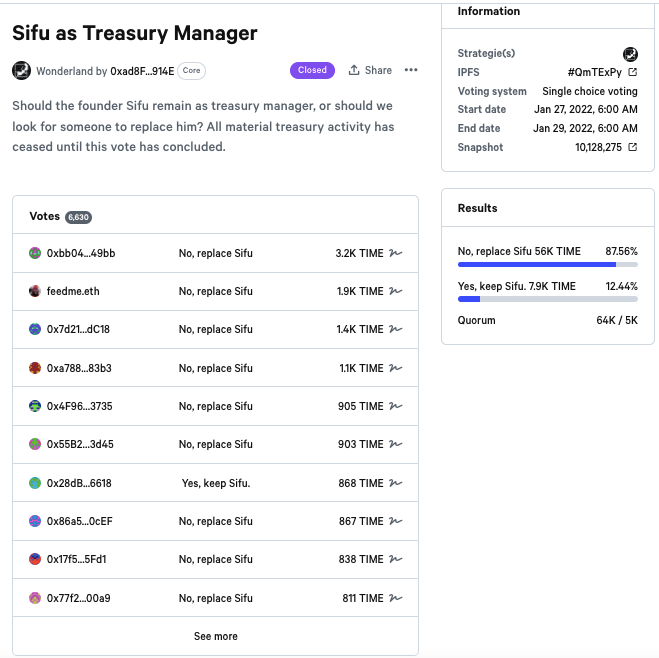Click avatar of voter 0x7d21...dC18
The image size is (659, 658).
tap(35, 329)
